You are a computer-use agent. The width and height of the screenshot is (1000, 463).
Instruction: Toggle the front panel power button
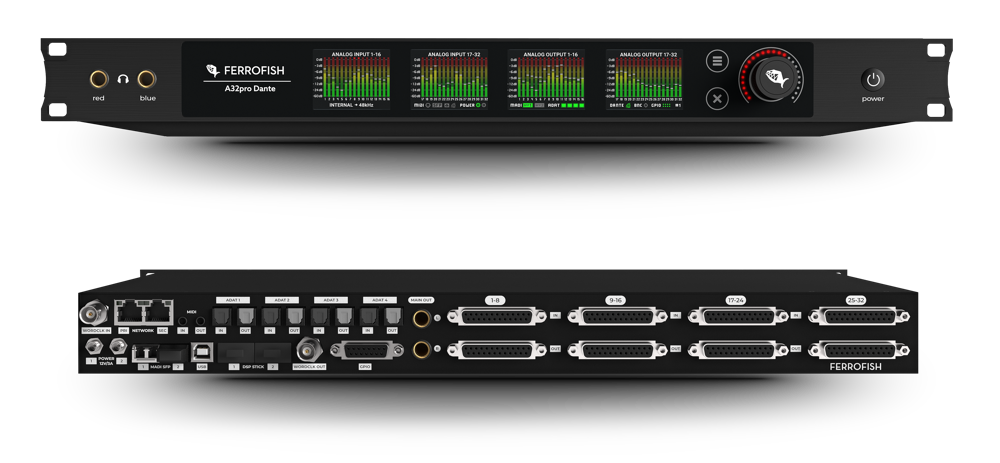click(x=873, y=80)
